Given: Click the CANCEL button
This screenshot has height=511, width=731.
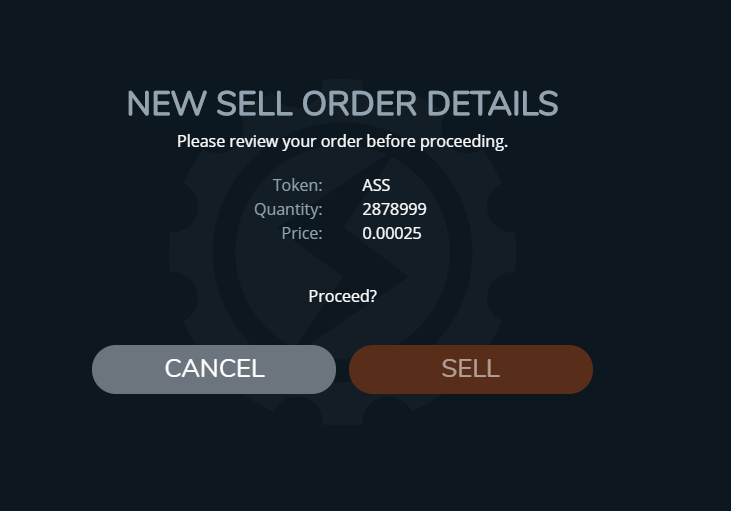Looking at the screenshot, I should coord(214,369).
